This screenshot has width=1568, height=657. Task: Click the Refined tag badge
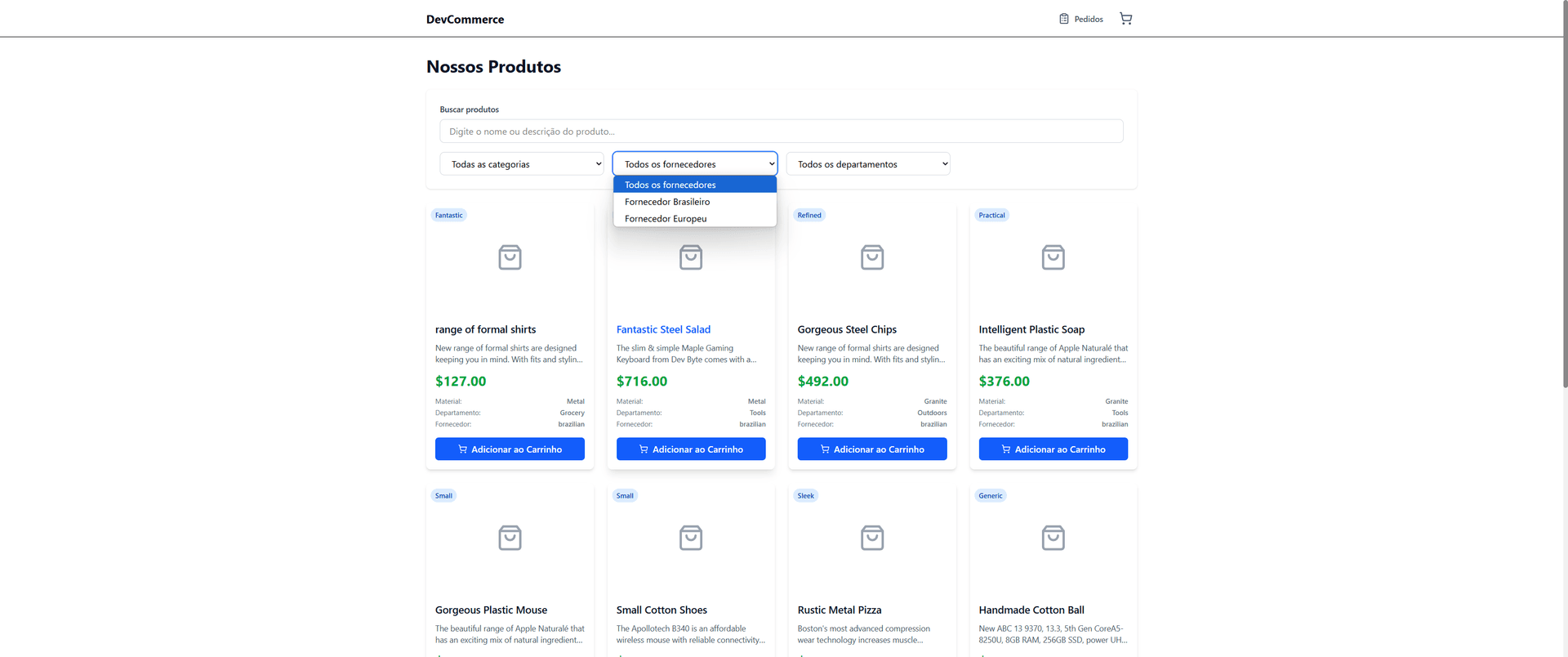(809, 215)
